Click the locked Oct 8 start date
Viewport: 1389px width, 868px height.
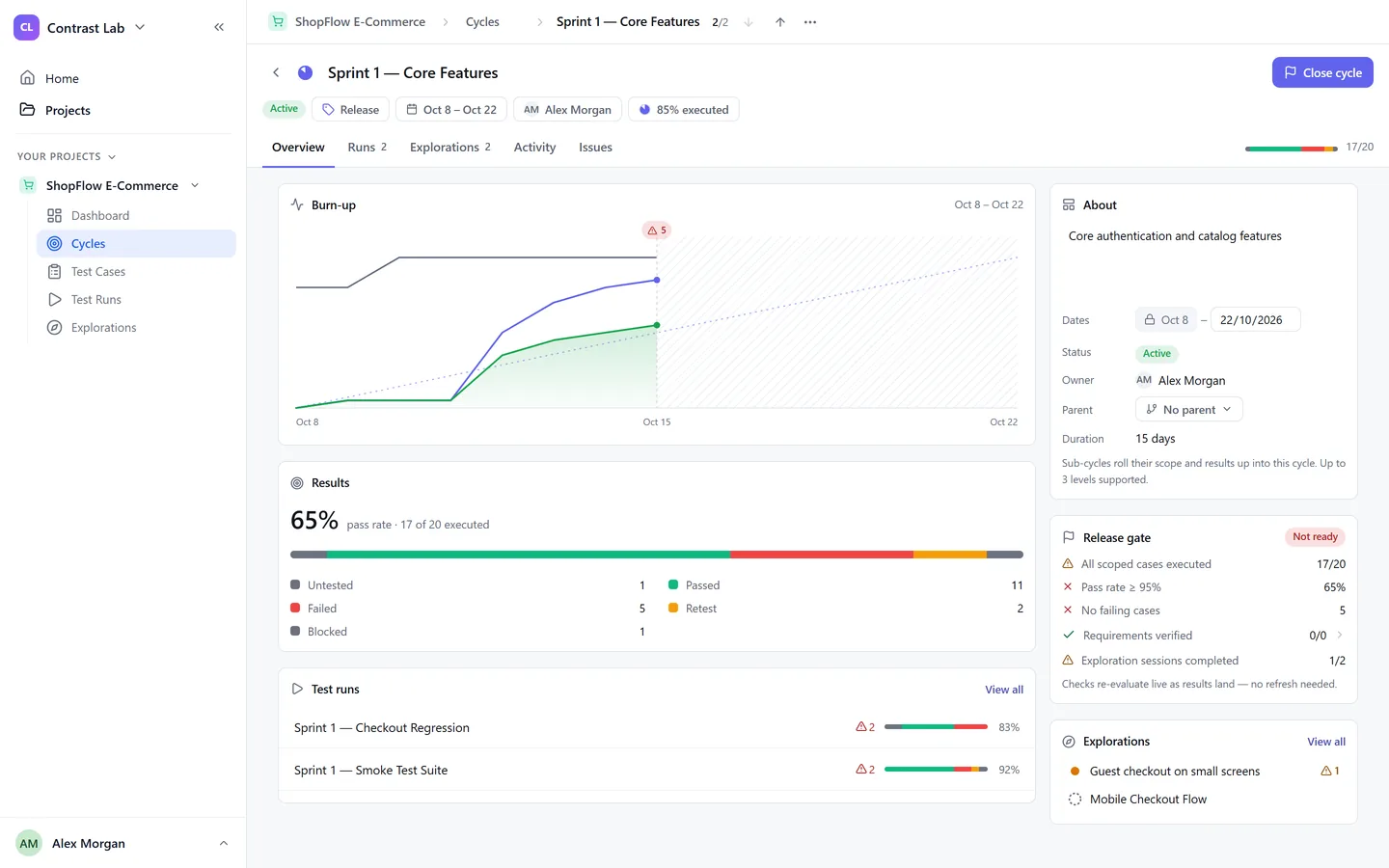1166,320
